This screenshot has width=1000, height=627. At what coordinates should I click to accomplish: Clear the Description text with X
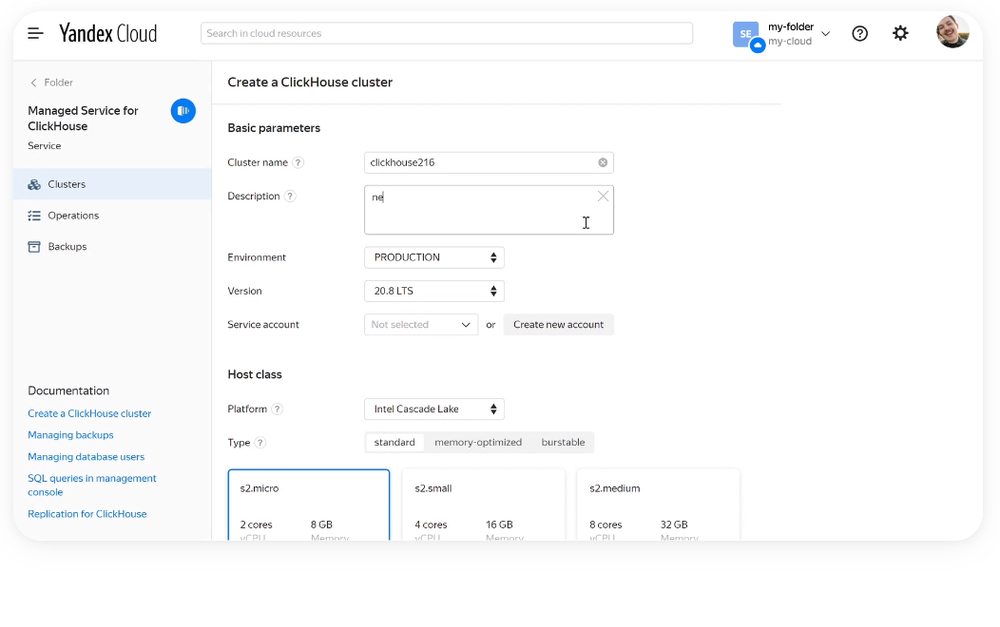coord(603,196)
